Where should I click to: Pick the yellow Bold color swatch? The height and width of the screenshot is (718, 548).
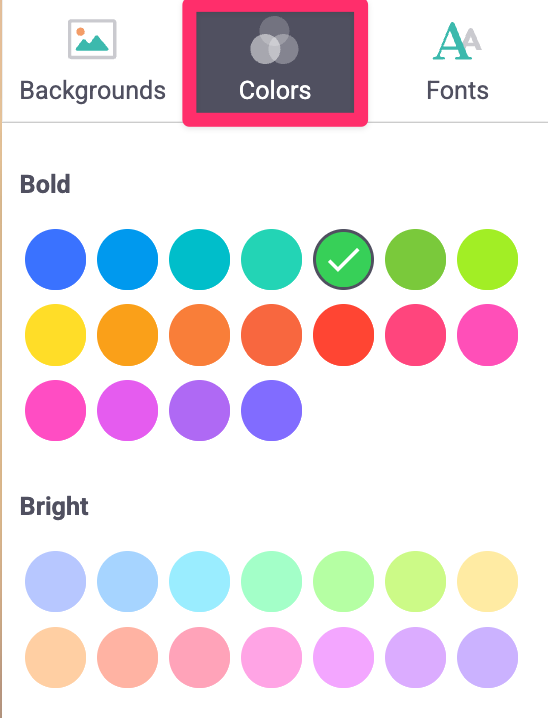[55, 335]
